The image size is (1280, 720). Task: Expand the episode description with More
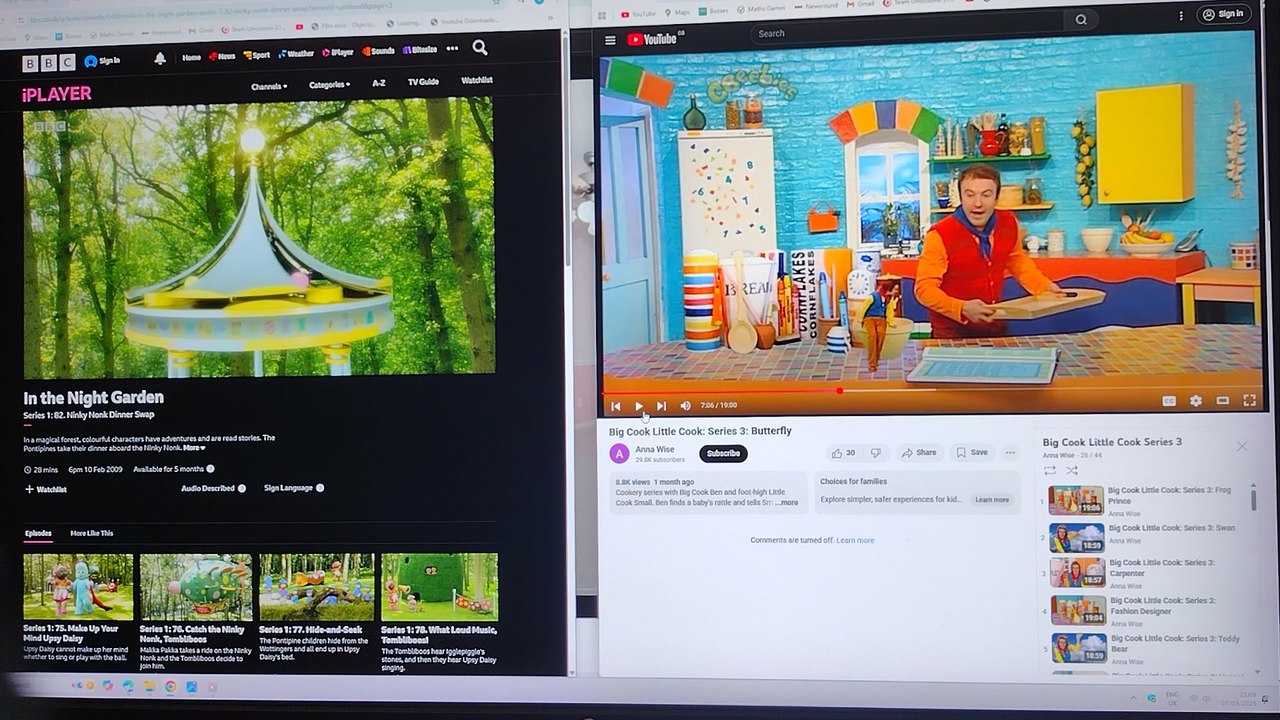(194, 447)
